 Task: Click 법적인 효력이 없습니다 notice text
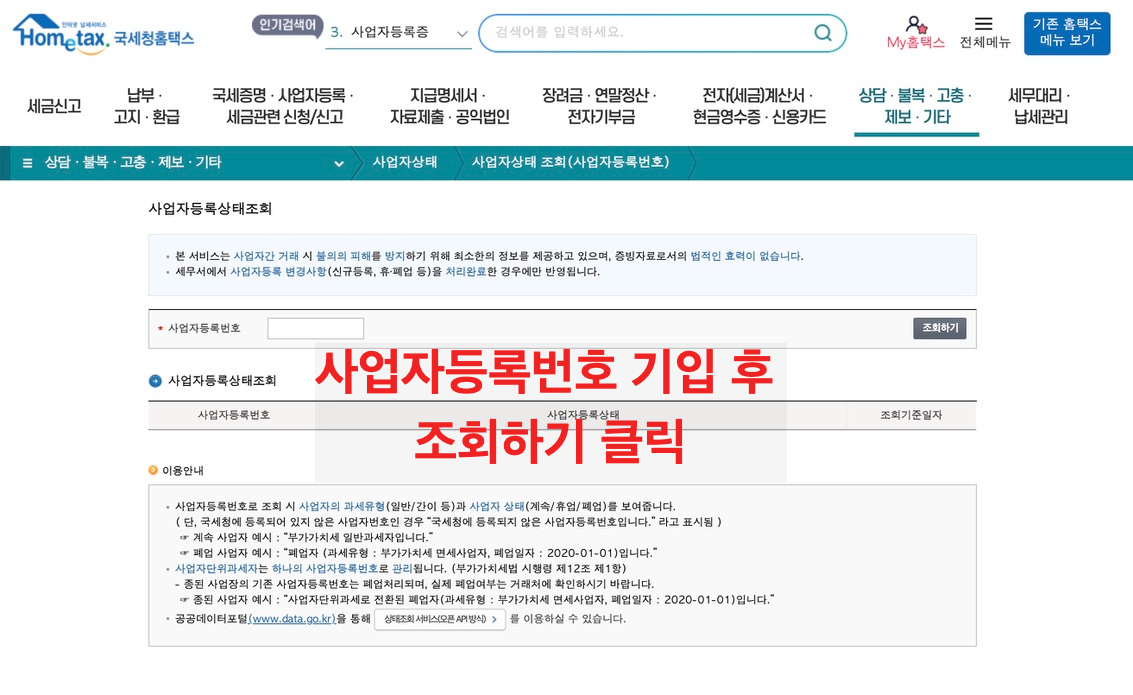[x=745, y=256]
